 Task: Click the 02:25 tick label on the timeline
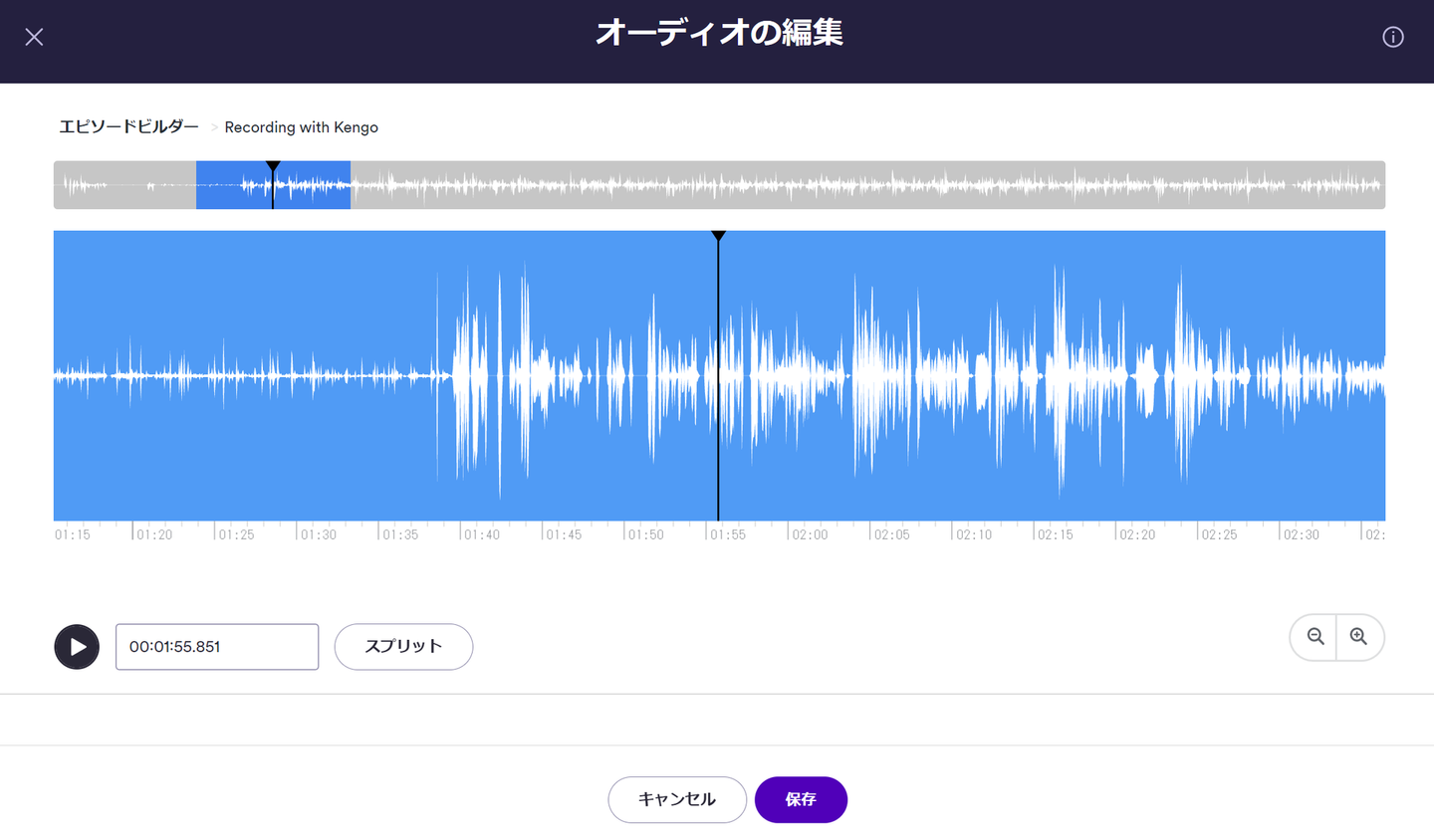pyautogui.click(x=1219, y=534)
